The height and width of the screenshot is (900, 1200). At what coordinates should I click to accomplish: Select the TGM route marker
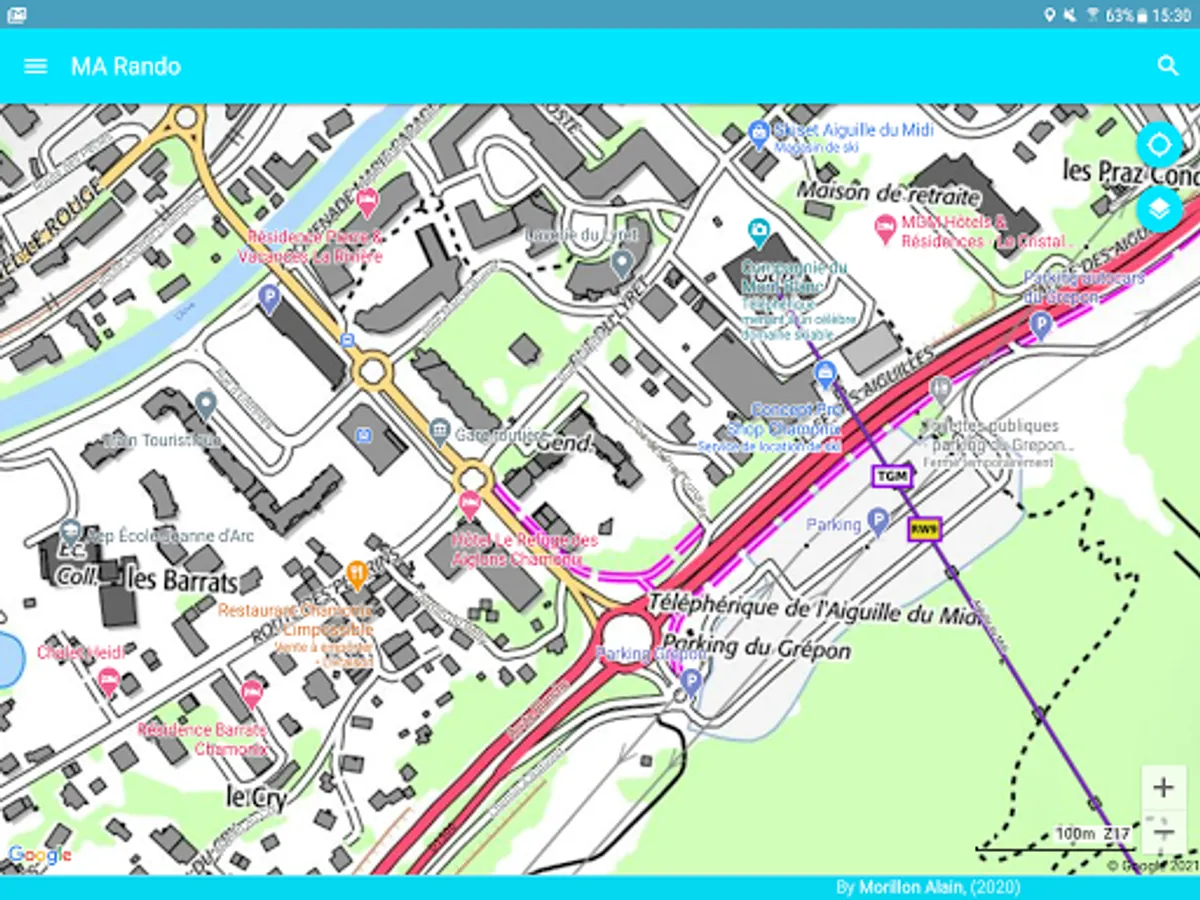point(892,476)
